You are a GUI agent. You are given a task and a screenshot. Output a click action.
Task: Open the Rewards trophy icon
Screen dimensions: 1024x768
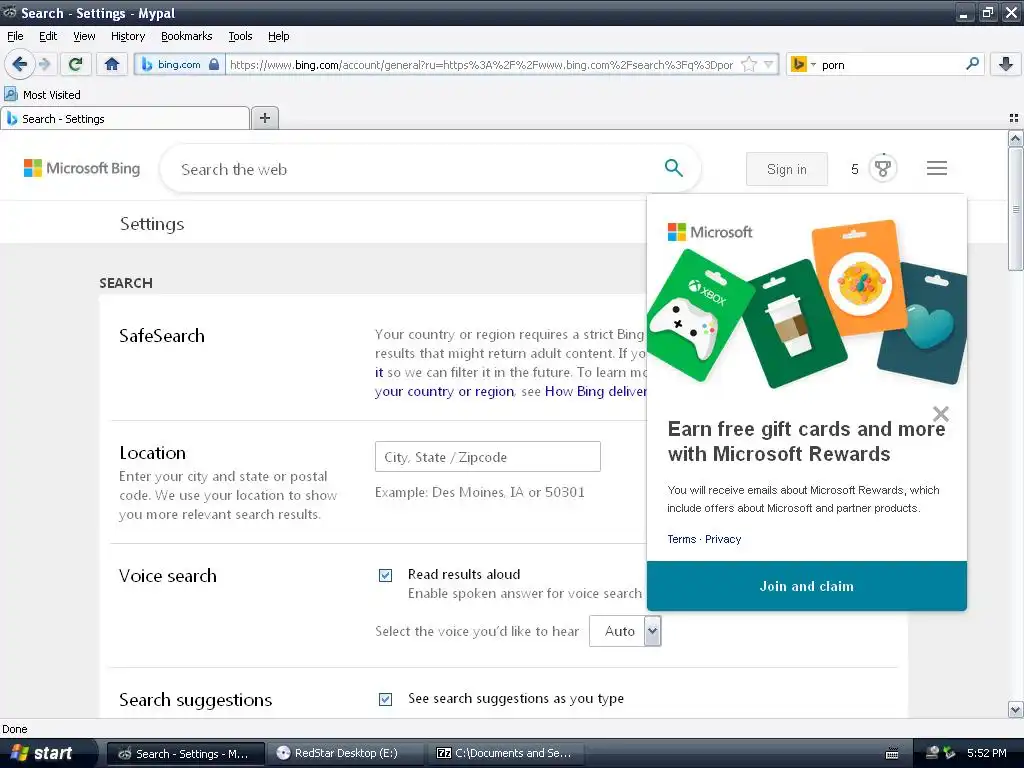click(x=882, y=168)
